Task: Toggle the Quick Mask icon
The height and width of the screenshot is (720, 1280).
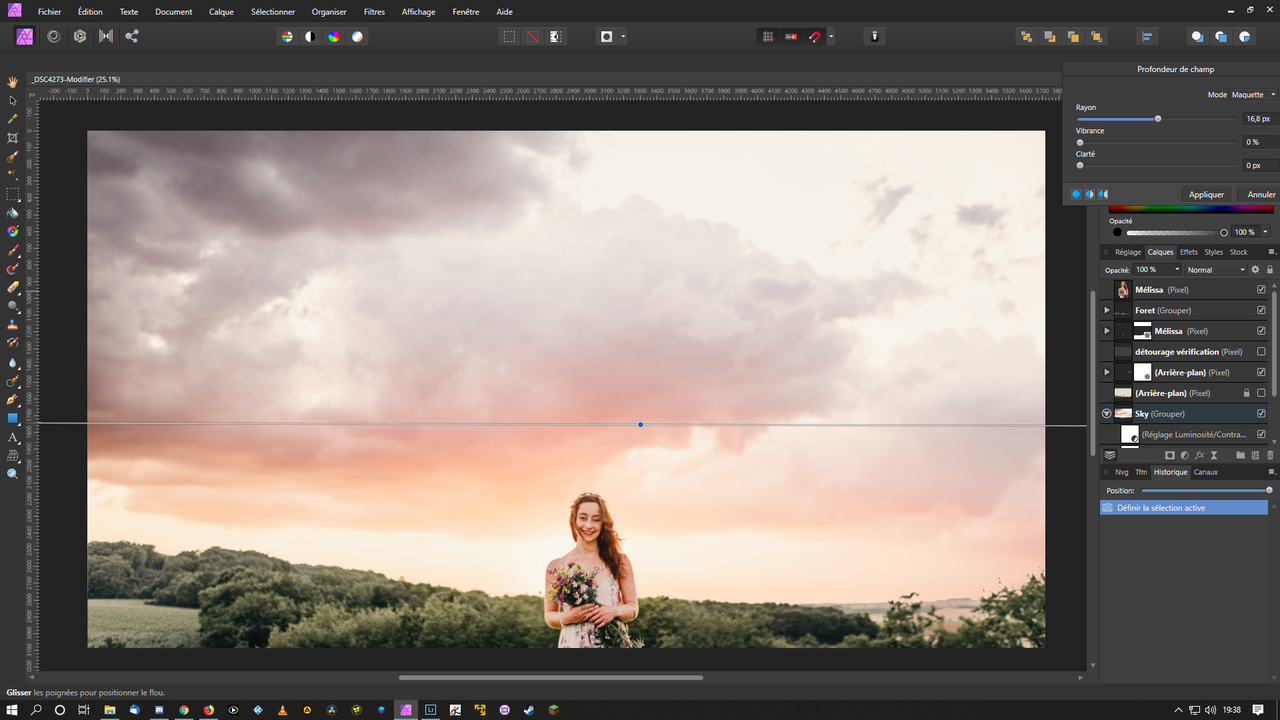Action: (606, 36)
